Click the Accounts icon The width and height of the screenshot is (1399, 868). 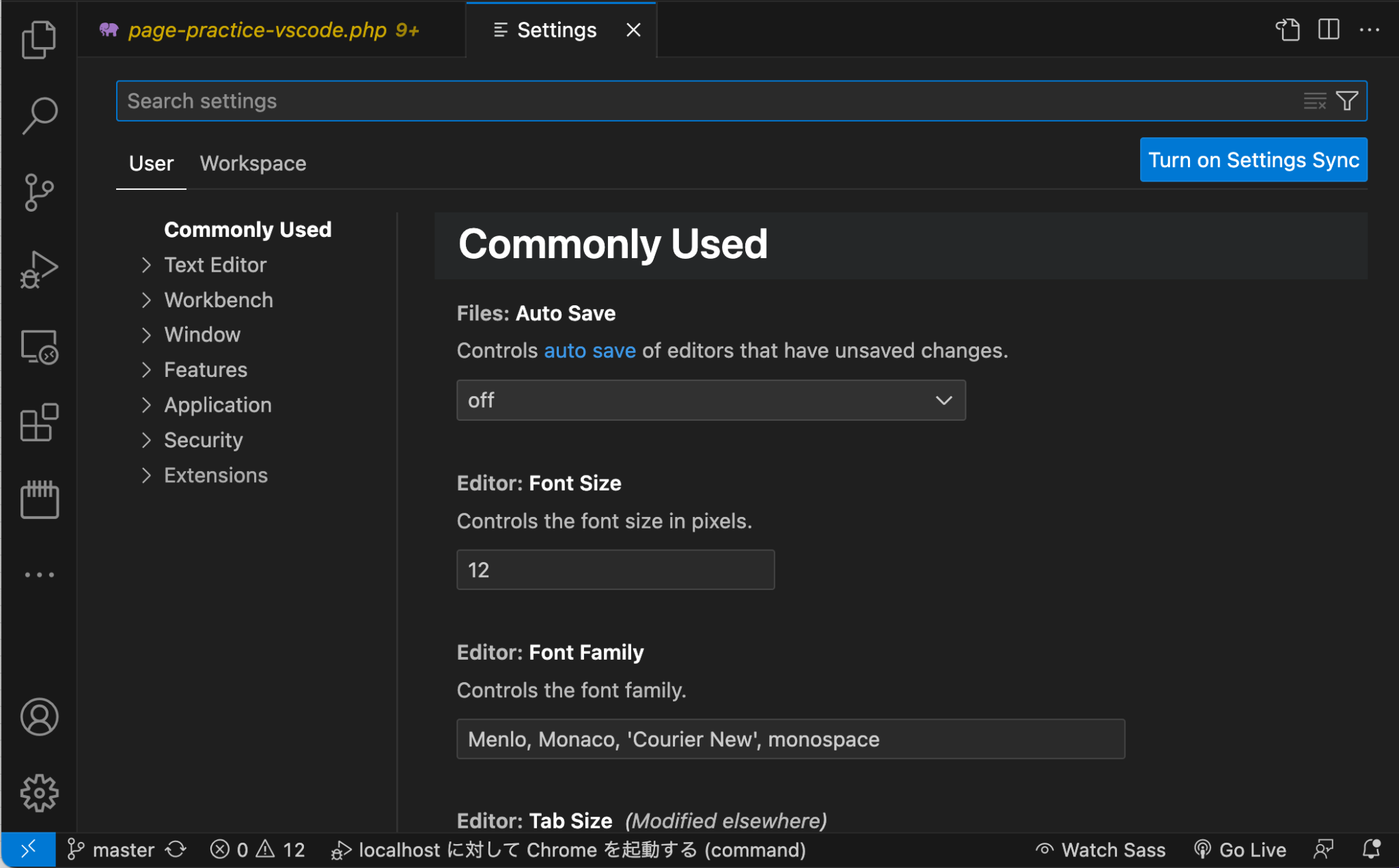pyautogui.click(x=39, y=717)
